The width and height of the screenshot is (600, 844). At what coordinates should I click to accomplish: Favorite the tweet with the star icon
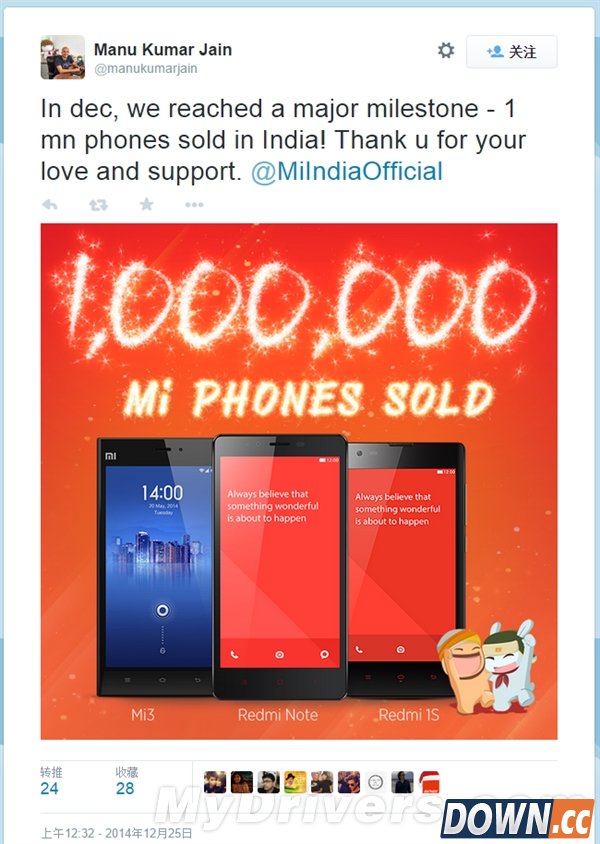146,205
